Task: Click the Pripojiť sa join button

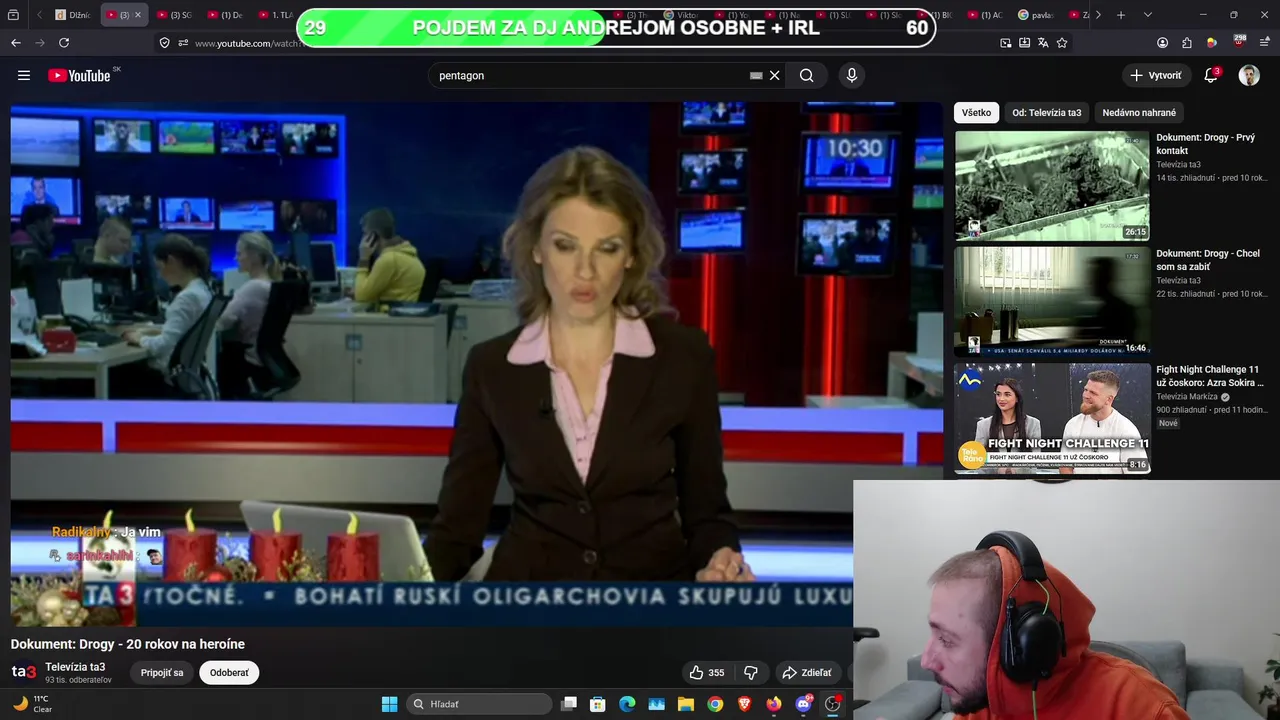Action: (x=162, y=673)
